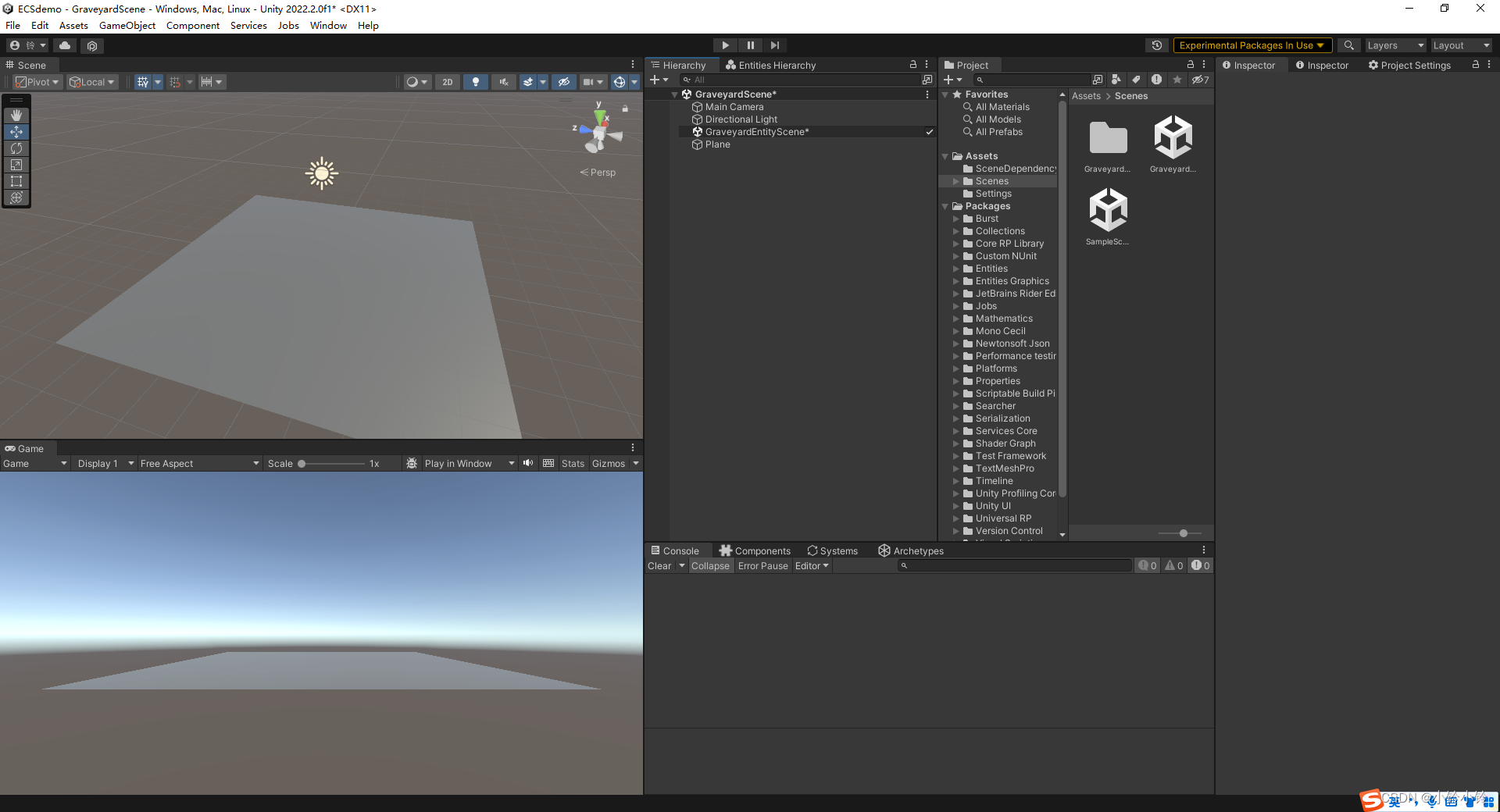Image resolution: width=1500 pixels, height=812 pixels.
Task: Mute audio in Game view
Action: (528, 463)
